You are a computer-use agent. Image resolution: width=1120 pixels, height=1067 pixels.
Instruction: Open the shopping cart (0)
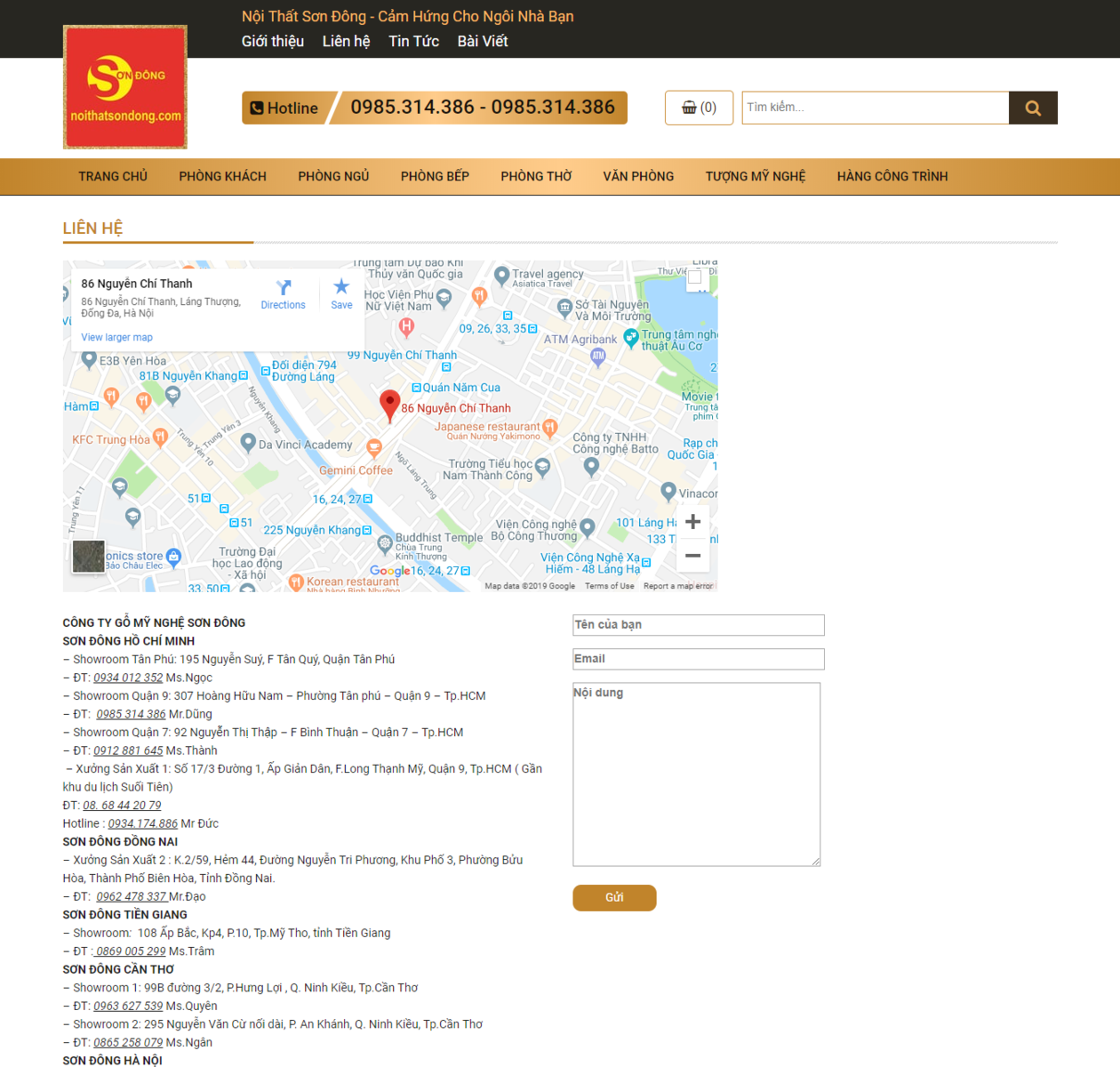pyautogui.click(x=699, y=108)
